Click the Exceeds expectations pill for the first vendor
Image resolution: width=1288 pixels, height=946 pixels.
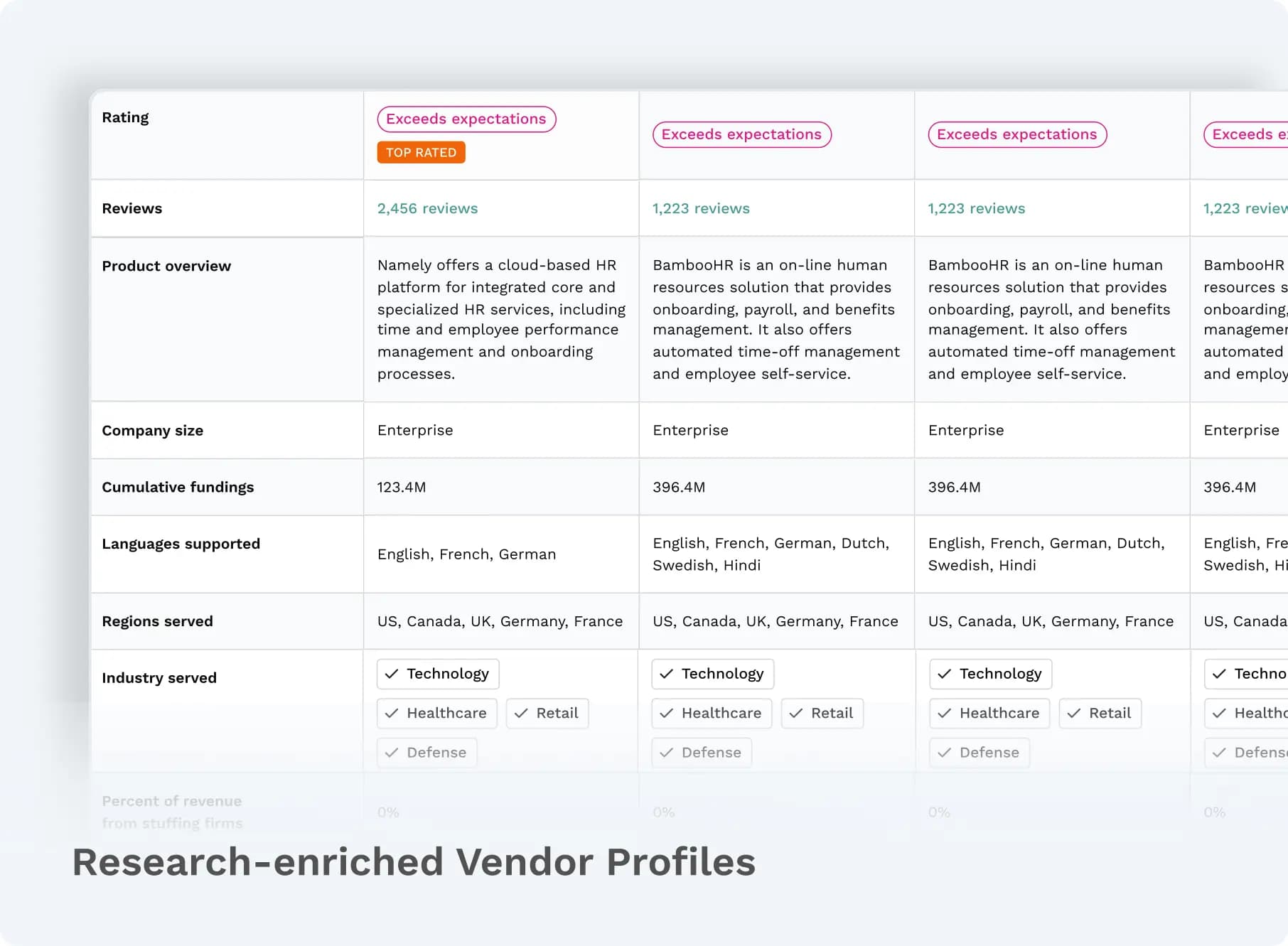pos(466,119)
